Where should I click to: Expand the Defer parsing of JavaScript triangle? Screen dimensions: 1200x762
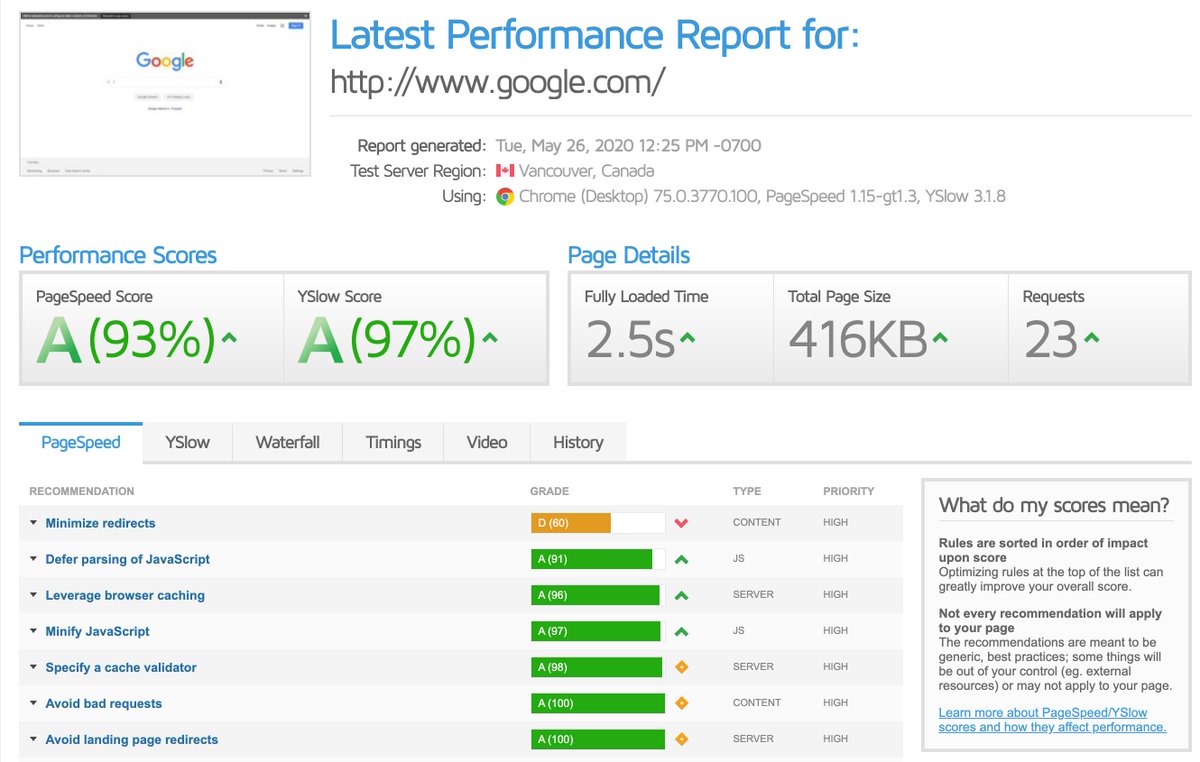pos(33,559)
